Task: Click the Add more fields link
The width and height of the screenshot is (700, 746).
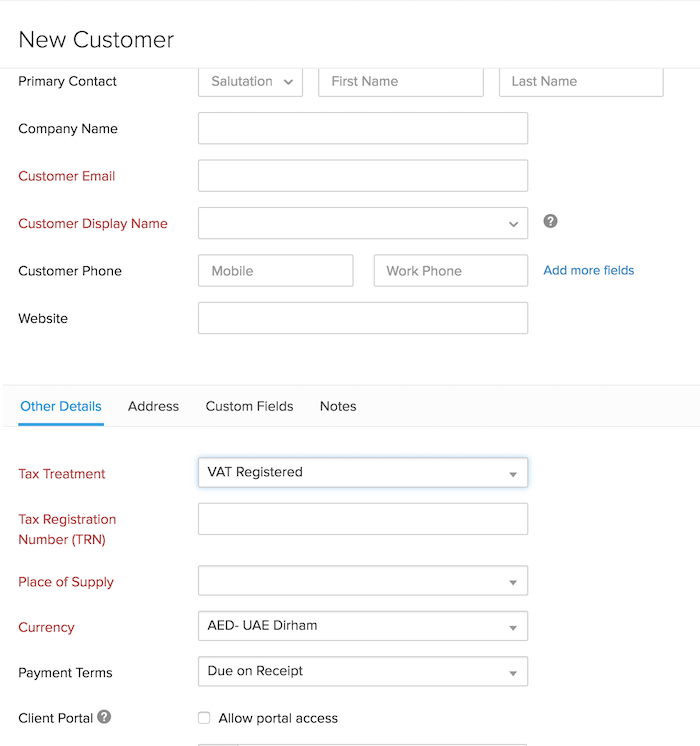Action: pos(588,270)
